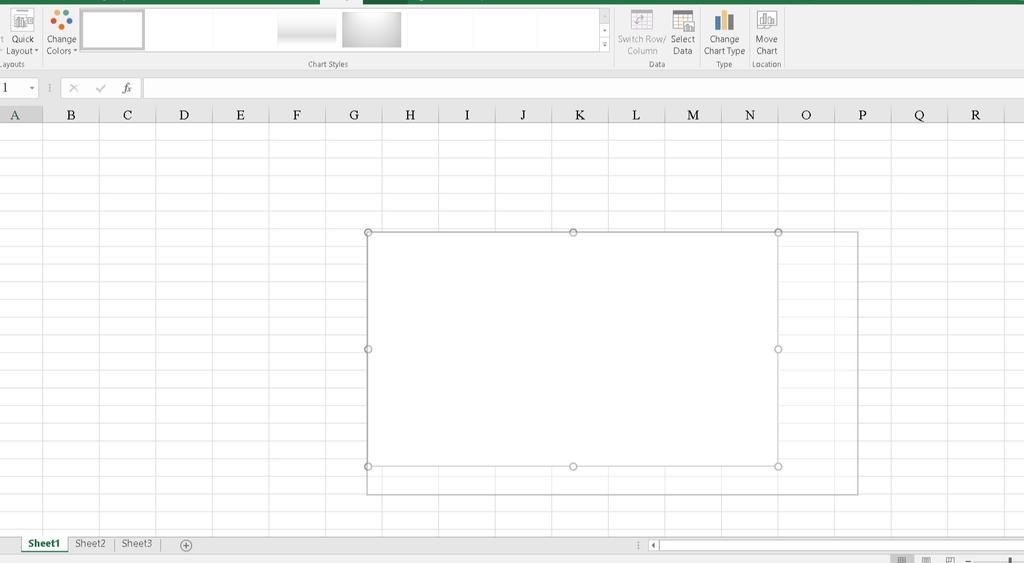Select column P header

coord(863,115)
